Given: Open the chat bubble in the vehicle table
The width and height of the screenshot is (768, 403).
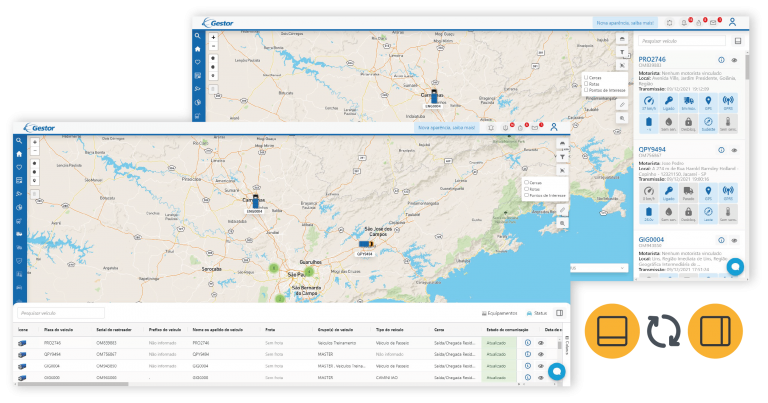Looking at the screenshot, I should click(557, 371).
